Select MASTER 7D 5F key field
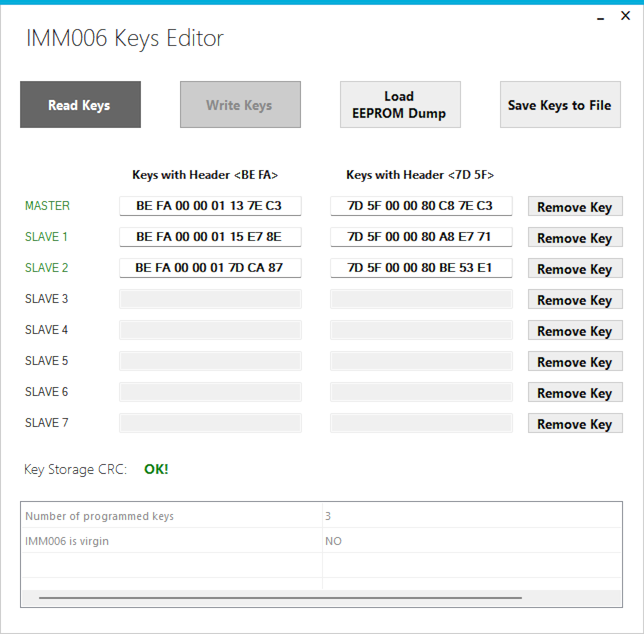This screenshot has height=634, width=644. pos(421,206)
